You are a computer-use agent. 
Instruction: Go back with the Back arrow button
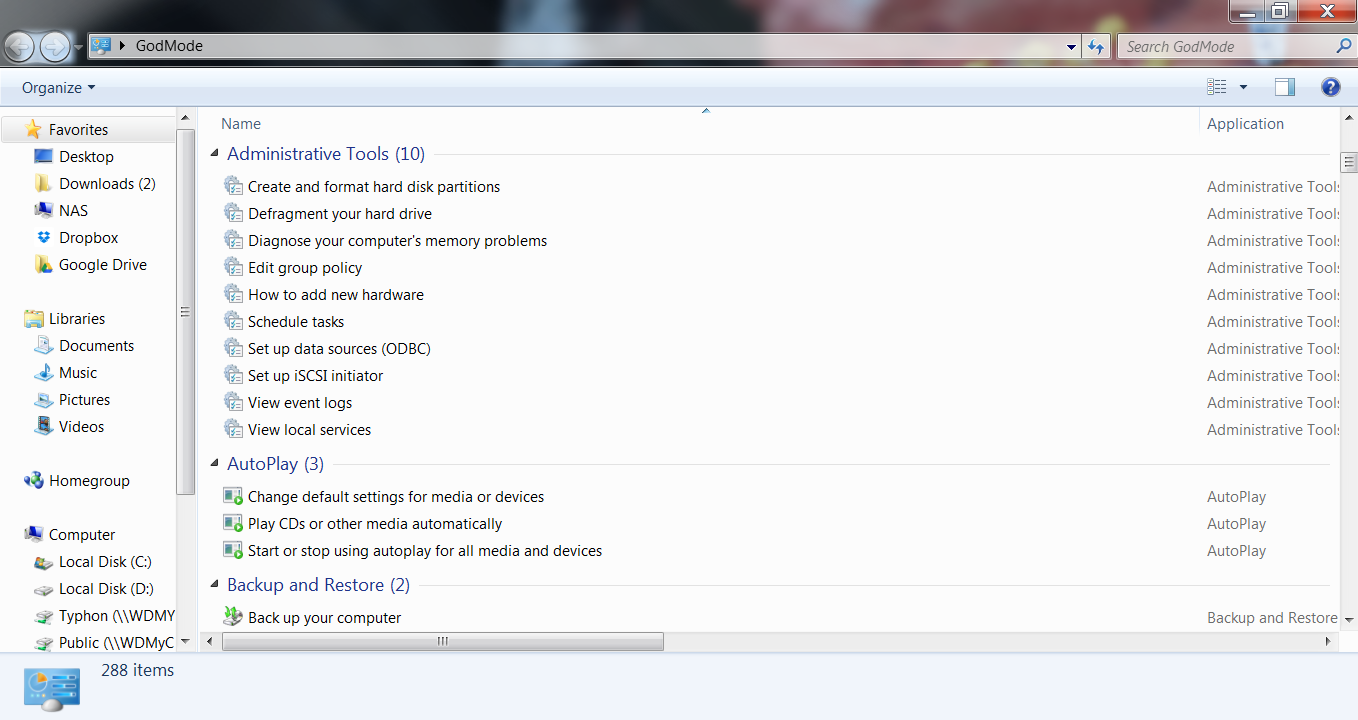tap(20, 46)
